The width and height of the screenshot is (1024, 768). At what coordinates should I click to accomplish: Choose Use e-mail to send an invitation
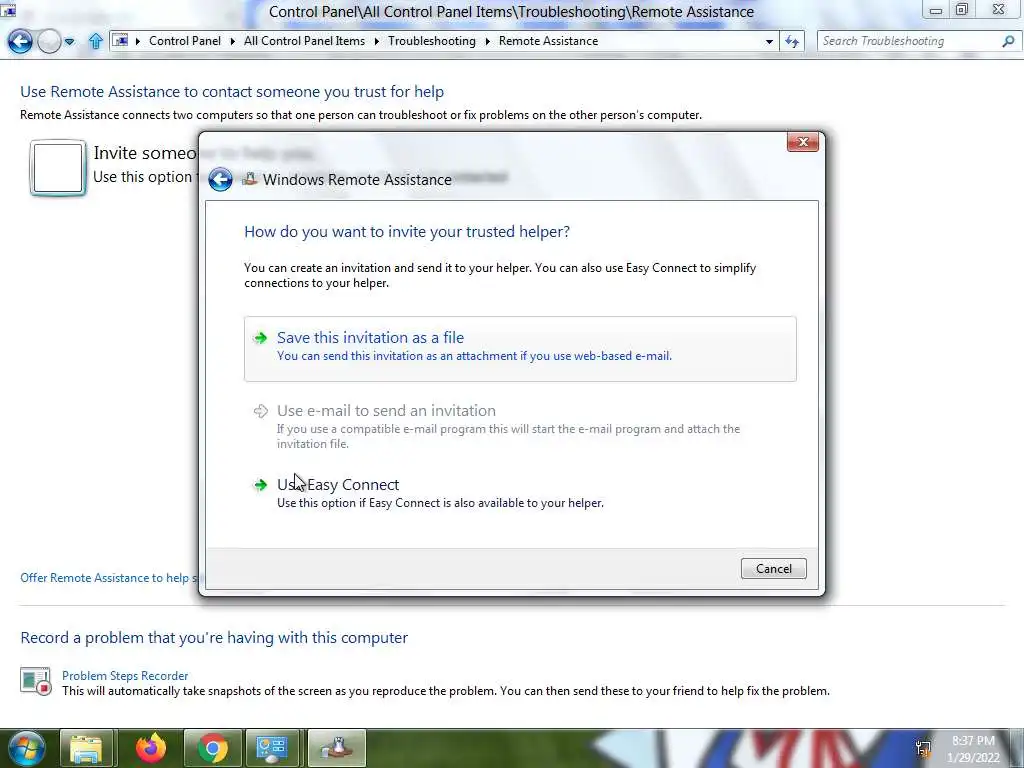click(520, 426)
